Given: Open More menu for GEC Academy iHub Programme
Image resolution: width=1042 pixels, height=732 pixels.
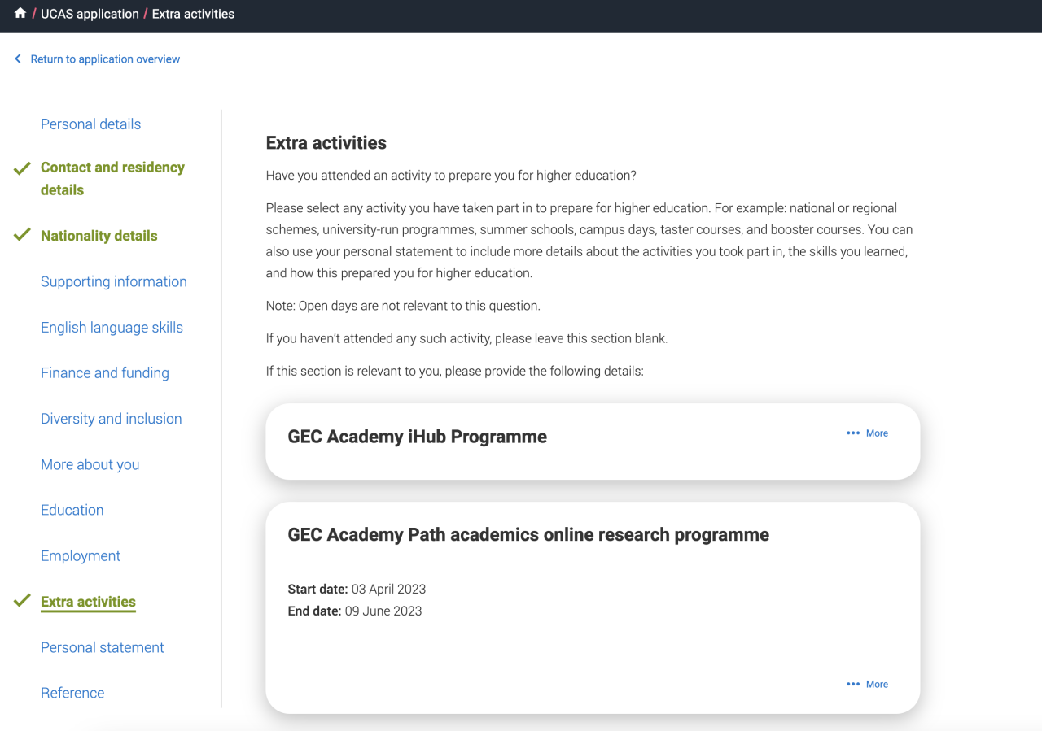Looking at the screenshot, I should click(x=867, y=433).
